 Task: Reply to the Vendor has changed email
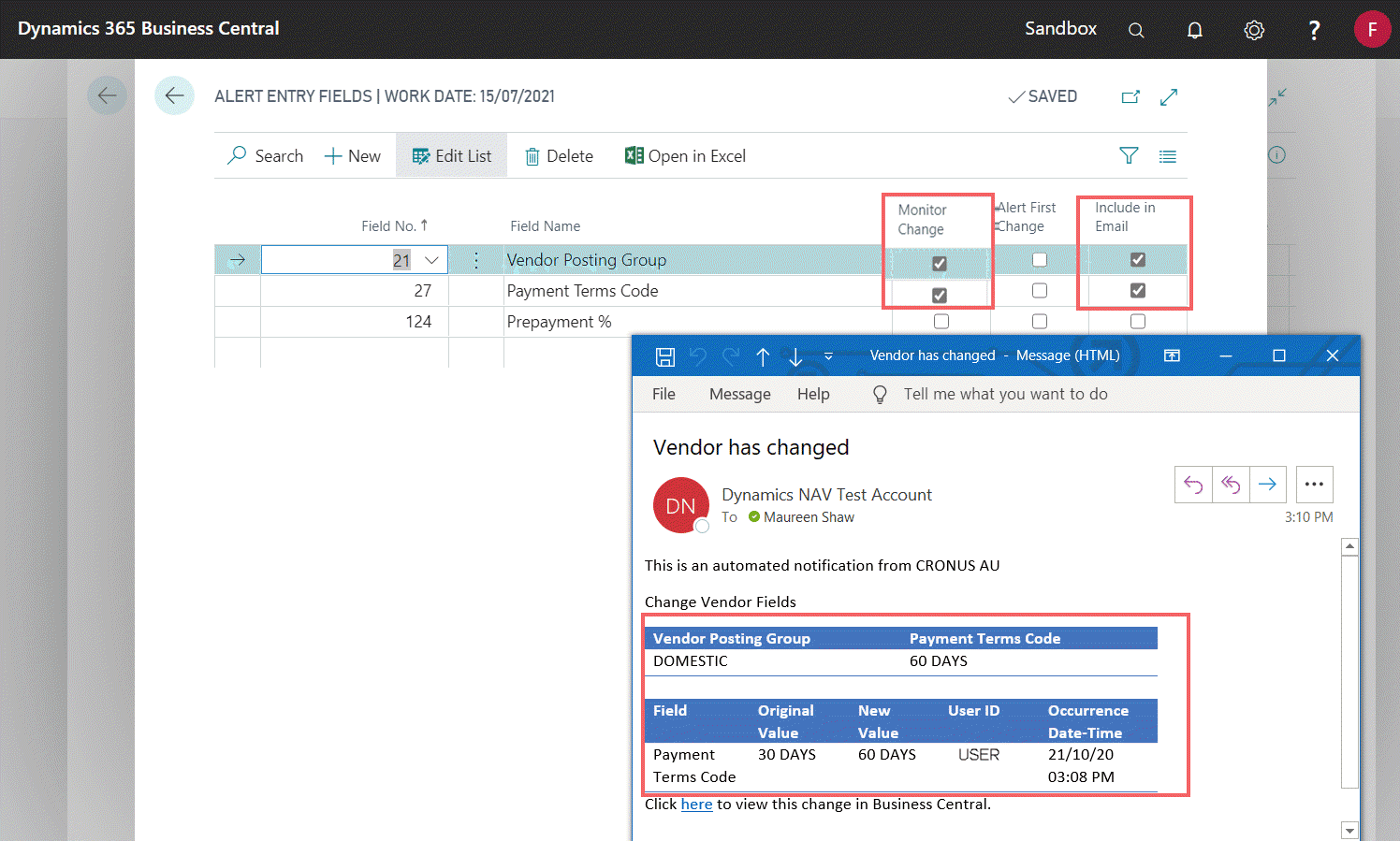pos(1193,484)
